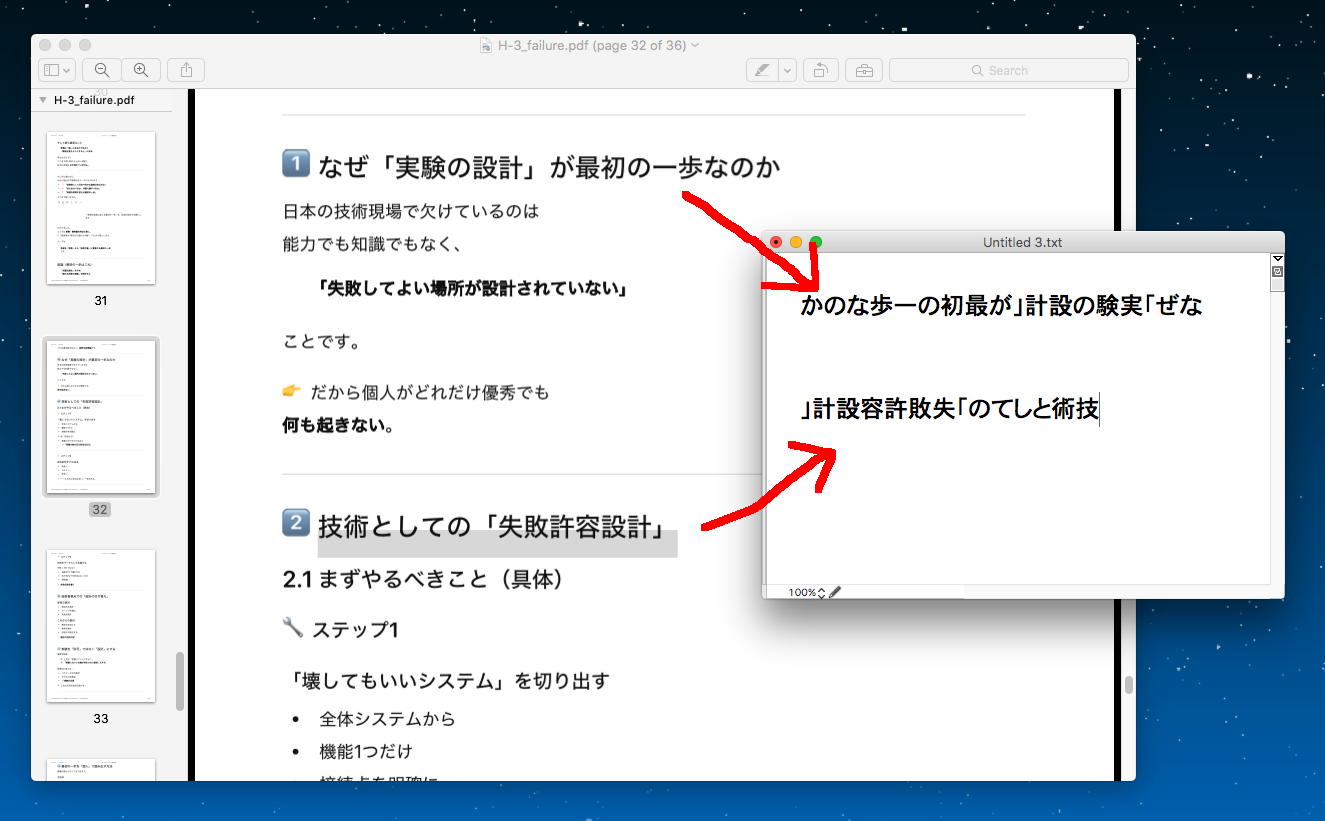Click the second text line in Untitled 3.txt
The height and width of the screenshot is (821, 1325).
pyautogui.click(x=950, y=409)
